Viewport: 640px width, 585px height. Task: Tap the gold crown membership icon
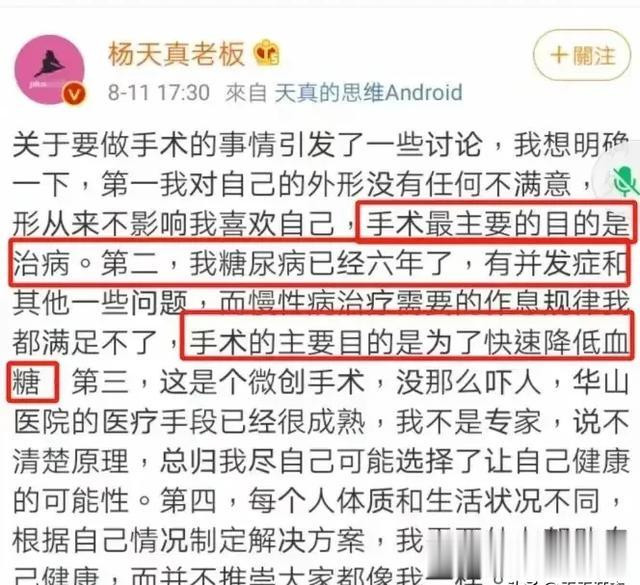pos(267,53)
